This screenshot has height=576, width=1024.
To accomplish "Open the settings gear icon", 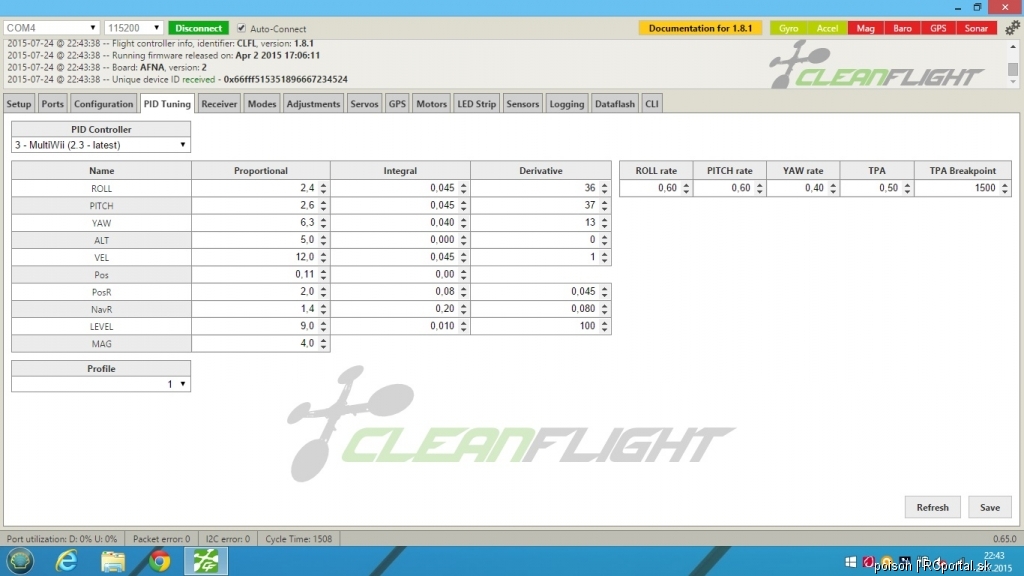I will tap(1012, 28).
